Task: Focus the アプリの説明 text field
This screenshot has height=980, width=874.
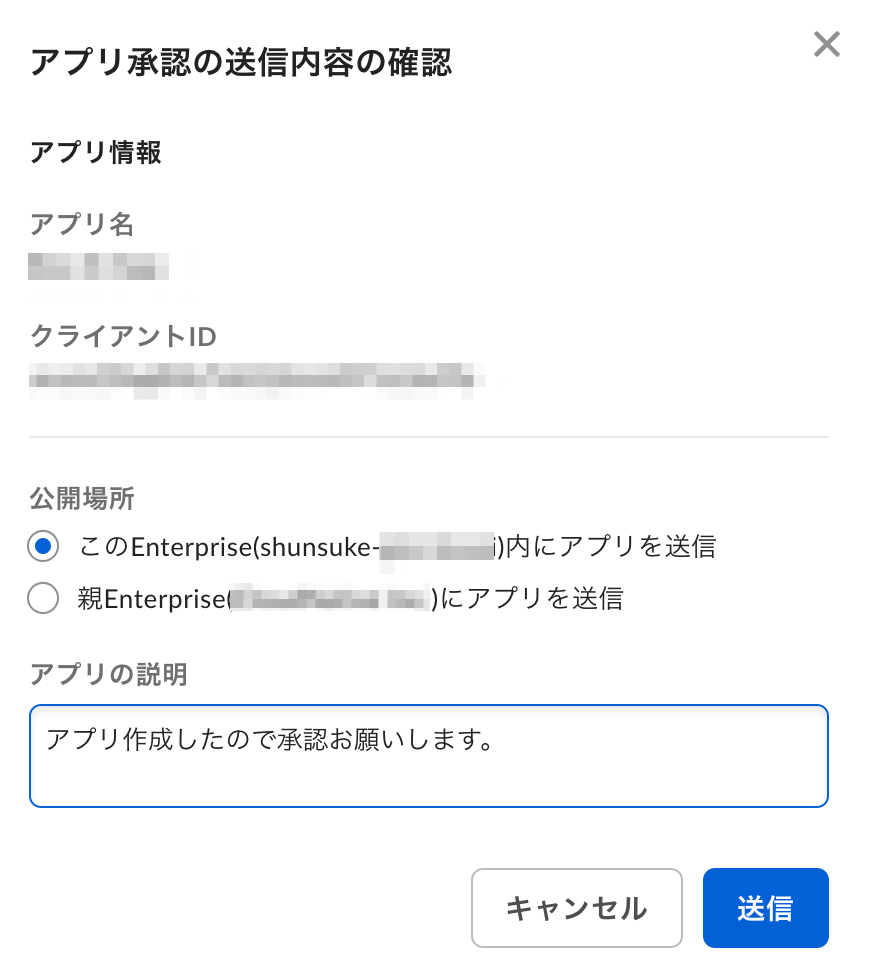Action: [x=429, y=770]
